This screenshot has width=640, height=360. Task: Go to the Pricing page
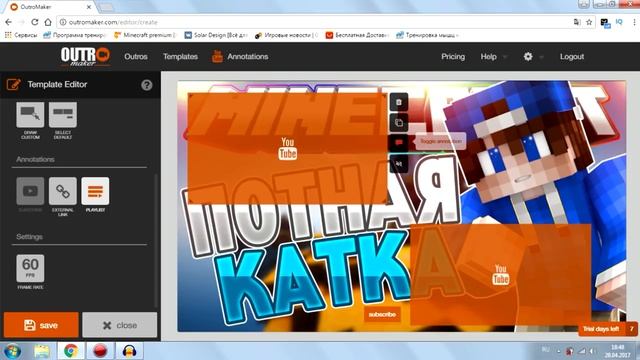point(453,57)
